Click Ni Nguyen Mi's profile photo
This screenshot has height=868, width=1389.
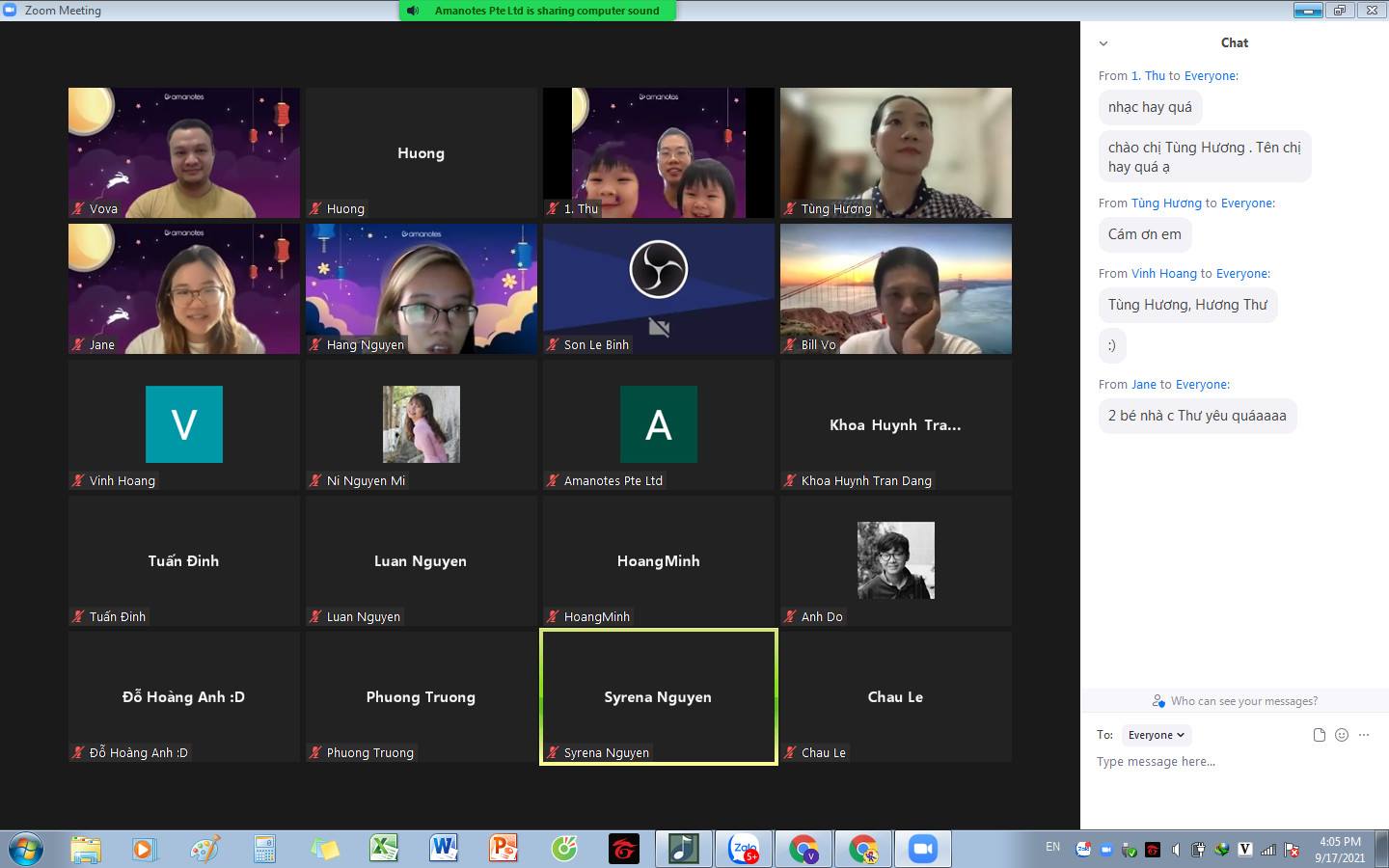click(x=422, y=424)
